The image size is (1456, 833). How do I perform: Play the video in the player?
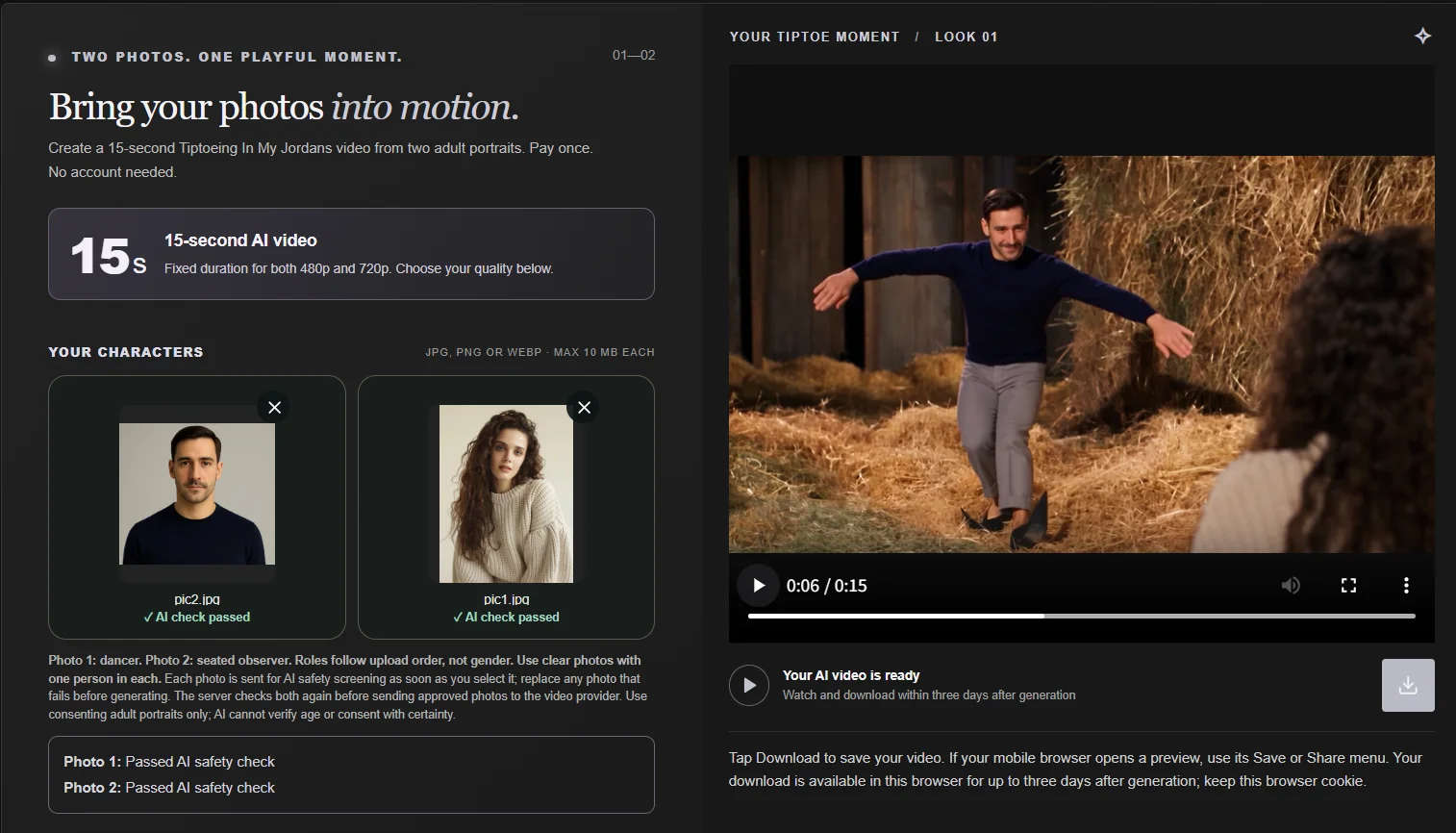click(759, 586)
